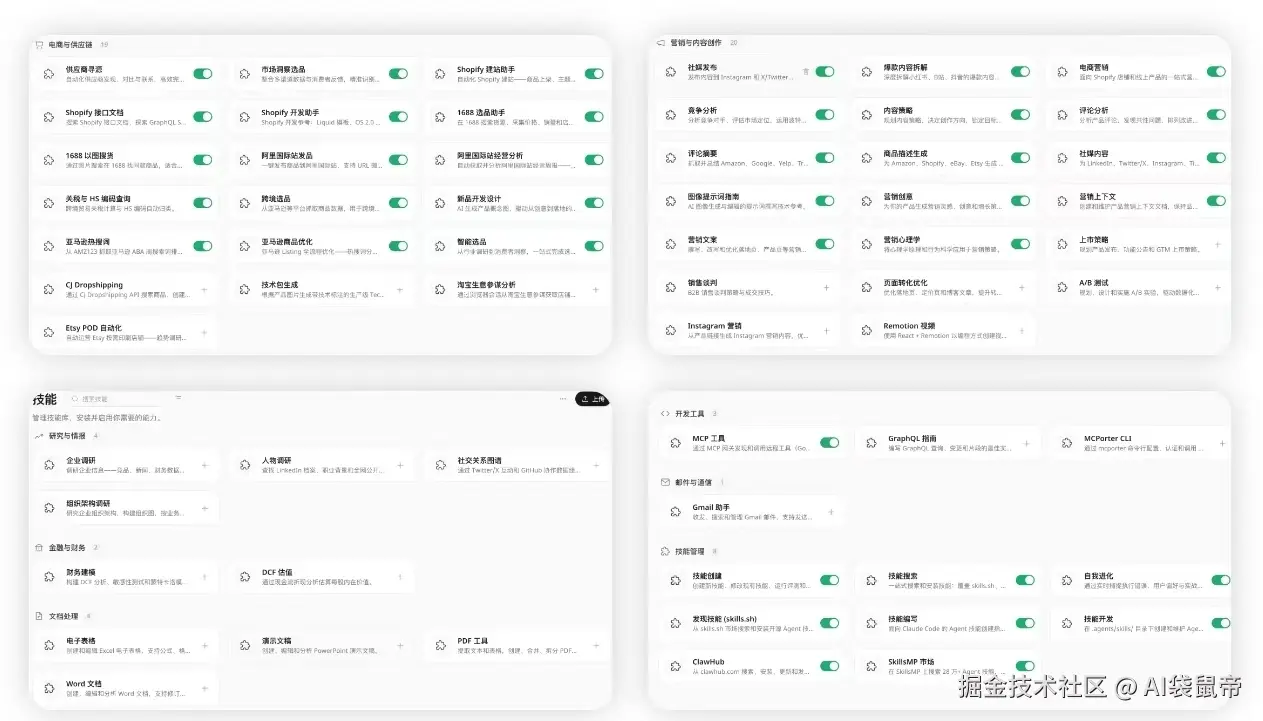Click the puzzle icon of 爆款内容拆解 skill
The image size is (1263, 721).
[x=867, y=73]
